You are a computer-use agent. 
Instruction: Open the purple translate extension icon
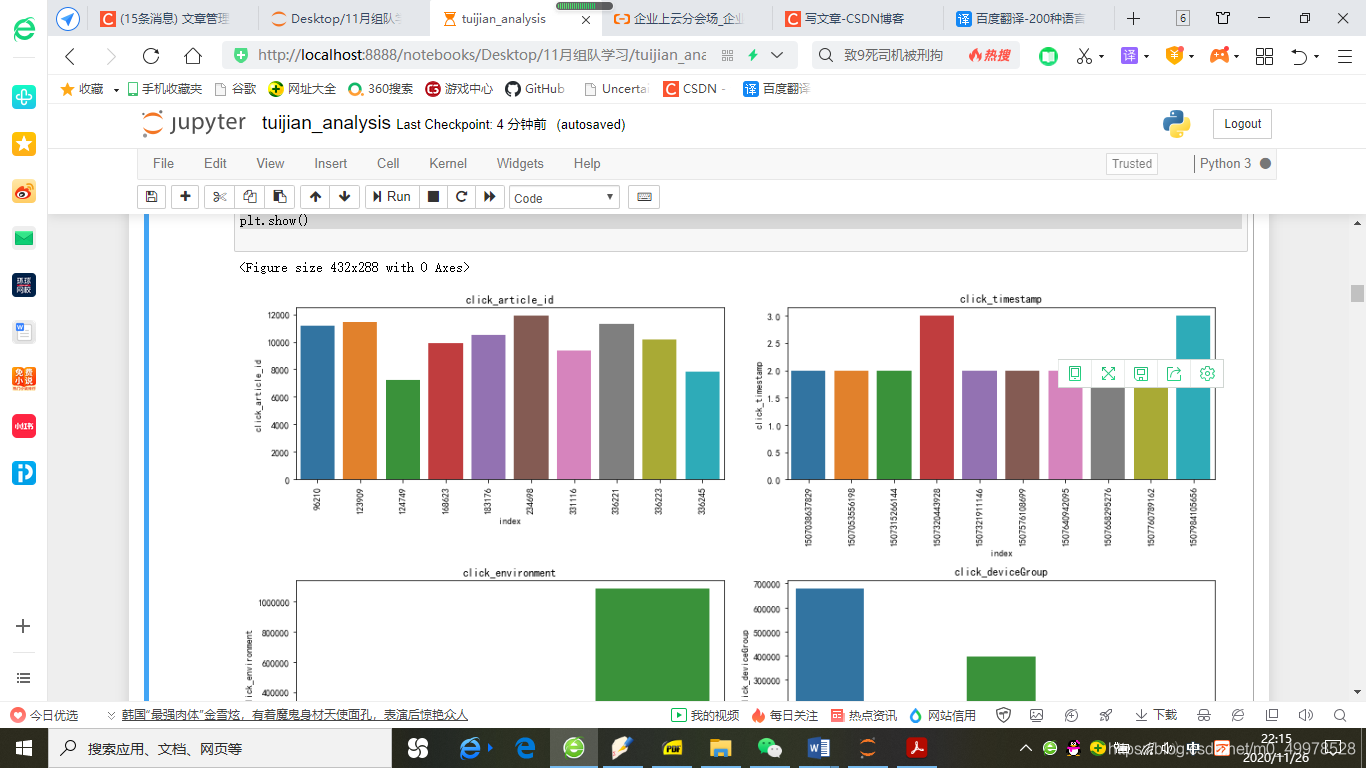[1129, 56]
